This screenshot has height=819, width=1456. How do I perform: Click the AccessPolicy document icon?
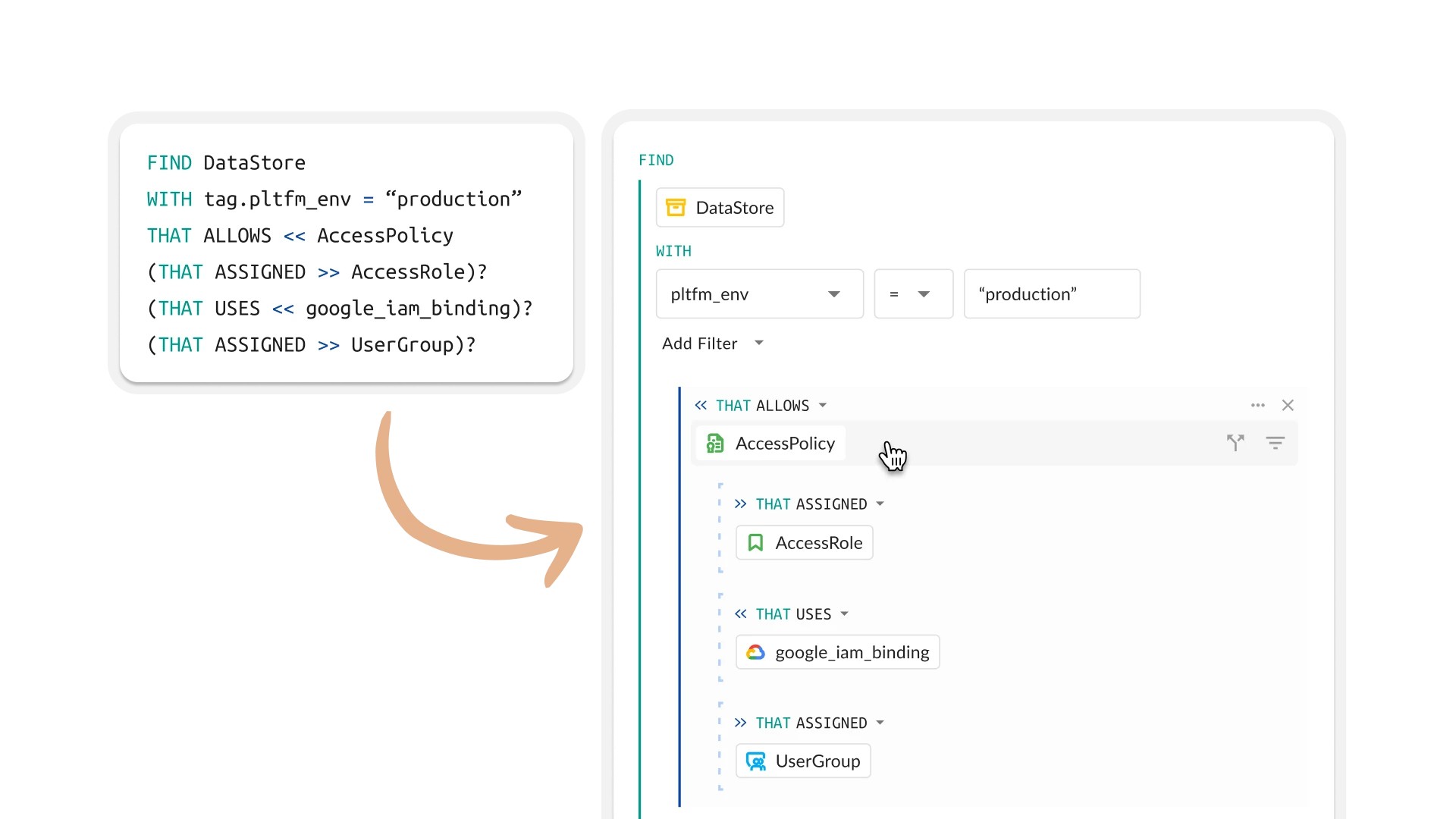715,444
